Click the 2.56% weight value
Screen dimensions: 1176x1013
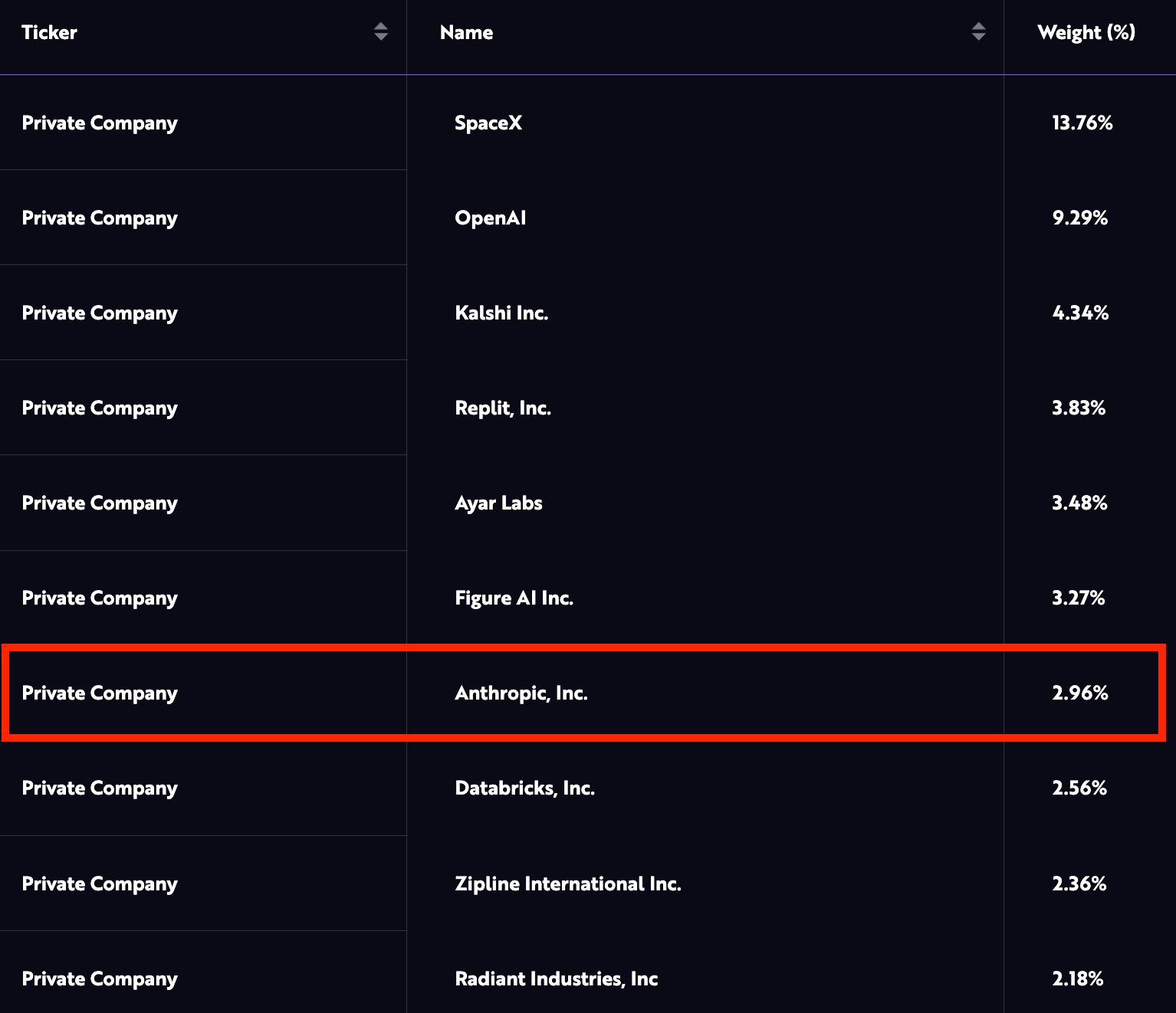[x=1079, y=788]
